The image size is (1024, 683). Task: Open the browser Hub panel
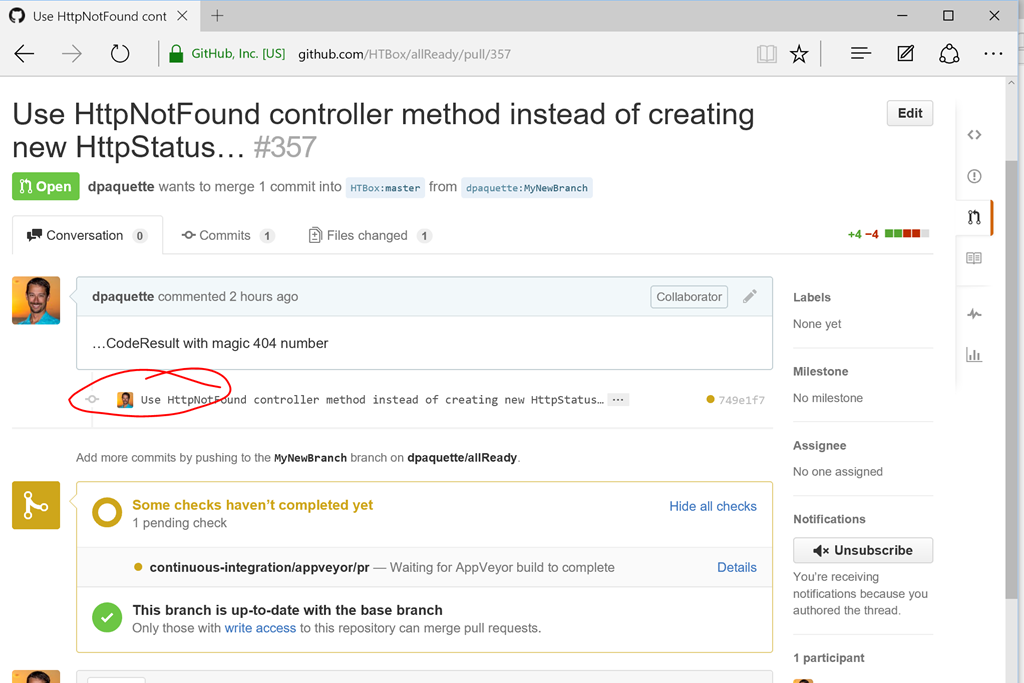(x=861, y=54)
